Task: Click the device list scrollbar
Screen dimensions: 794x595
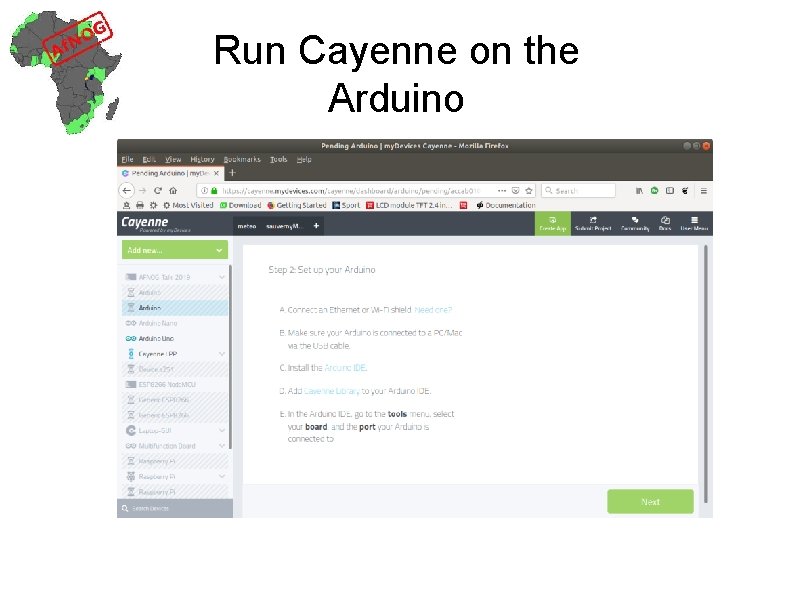Action: 230,356
